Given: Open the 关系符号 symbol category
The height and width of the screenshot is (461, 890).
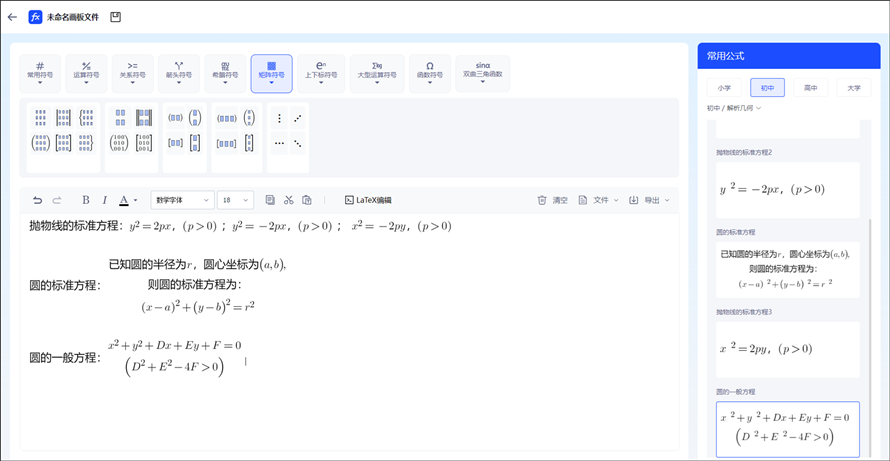Looking at the screenshot, I should (x=132, y=74).
